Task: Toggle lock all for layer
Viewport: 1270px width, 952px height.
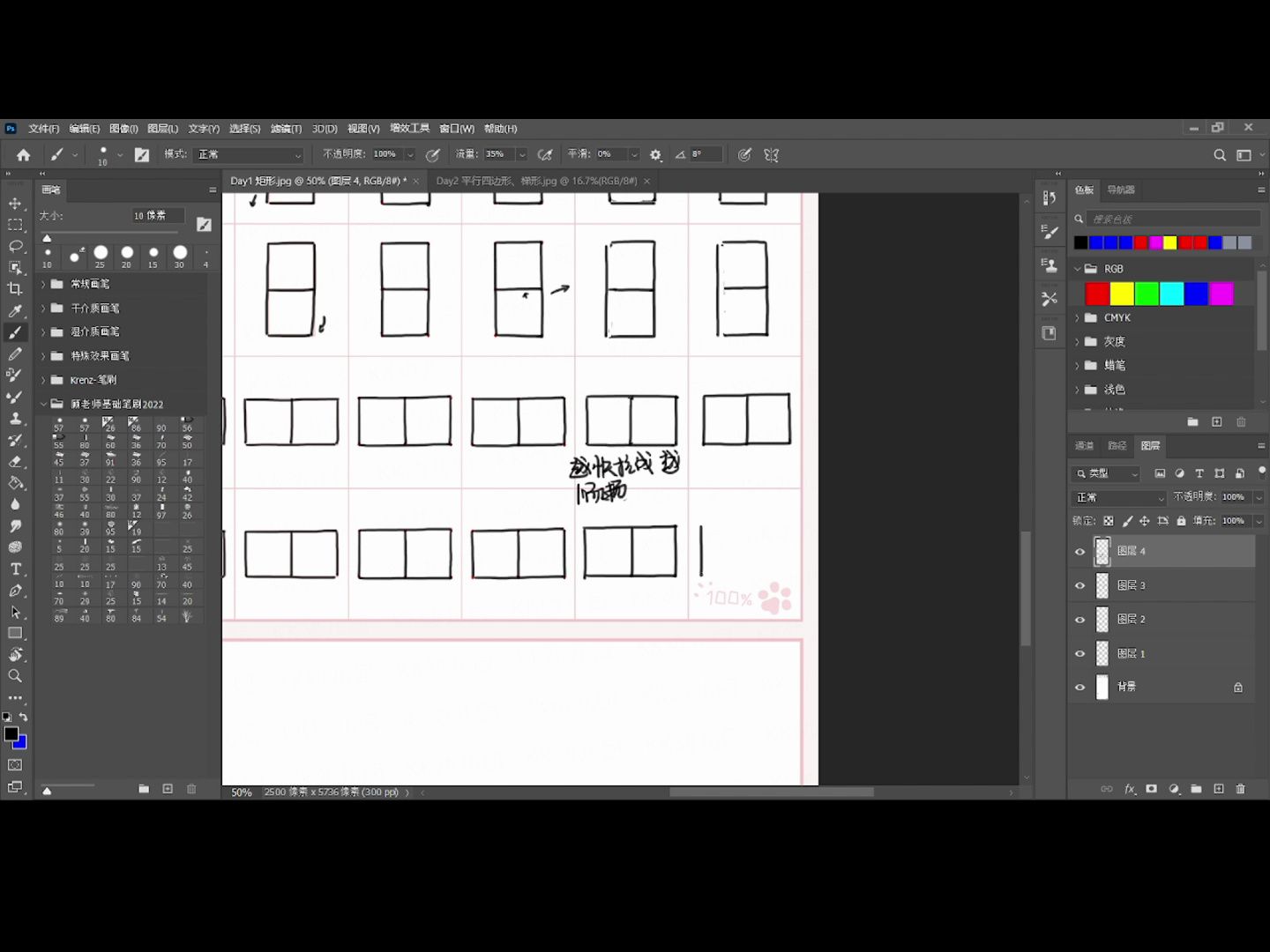Action: (x=1181, y=521)
